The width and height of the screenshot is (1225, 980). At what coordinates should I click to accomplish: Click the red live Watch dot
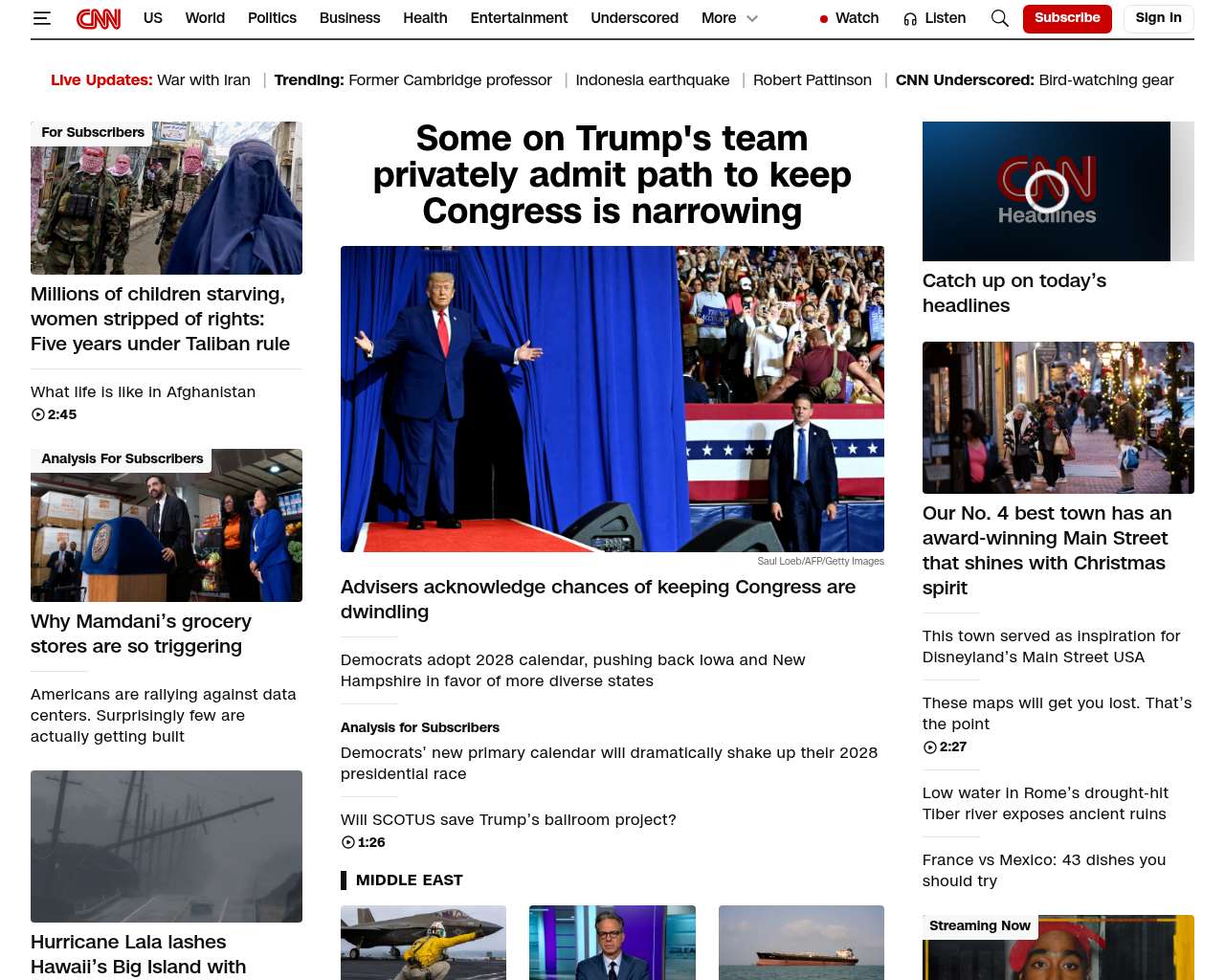[x=824, y=19]
